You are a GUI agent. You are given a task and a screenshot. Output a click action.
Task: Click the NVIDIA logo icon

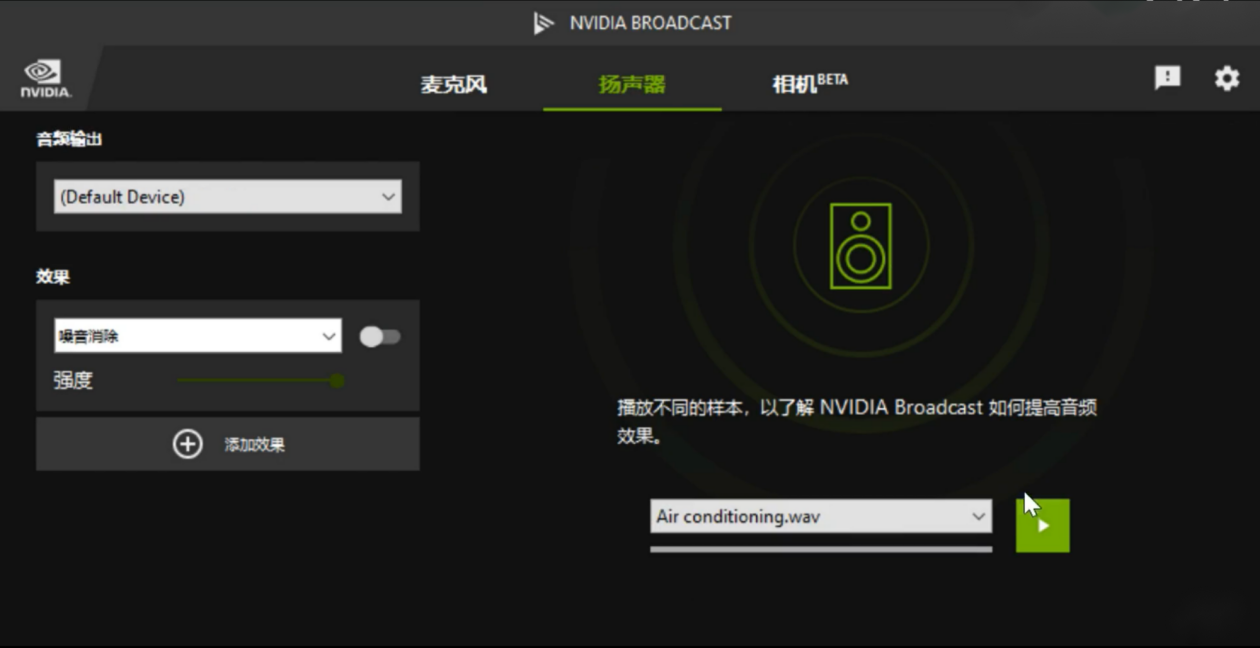click(45, 79)
